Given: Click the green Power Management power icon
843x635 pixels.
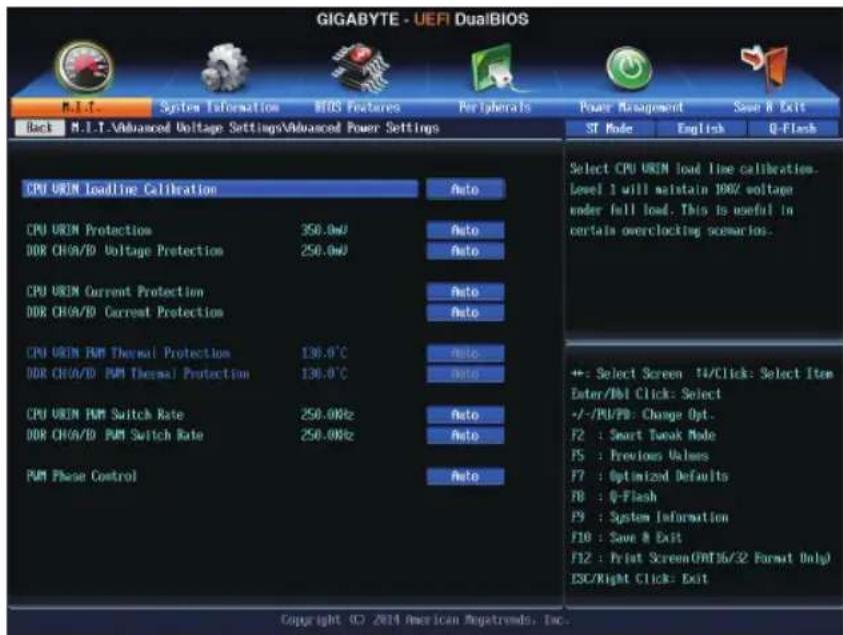Looking at the screenshot, I should tap(629, 68).
